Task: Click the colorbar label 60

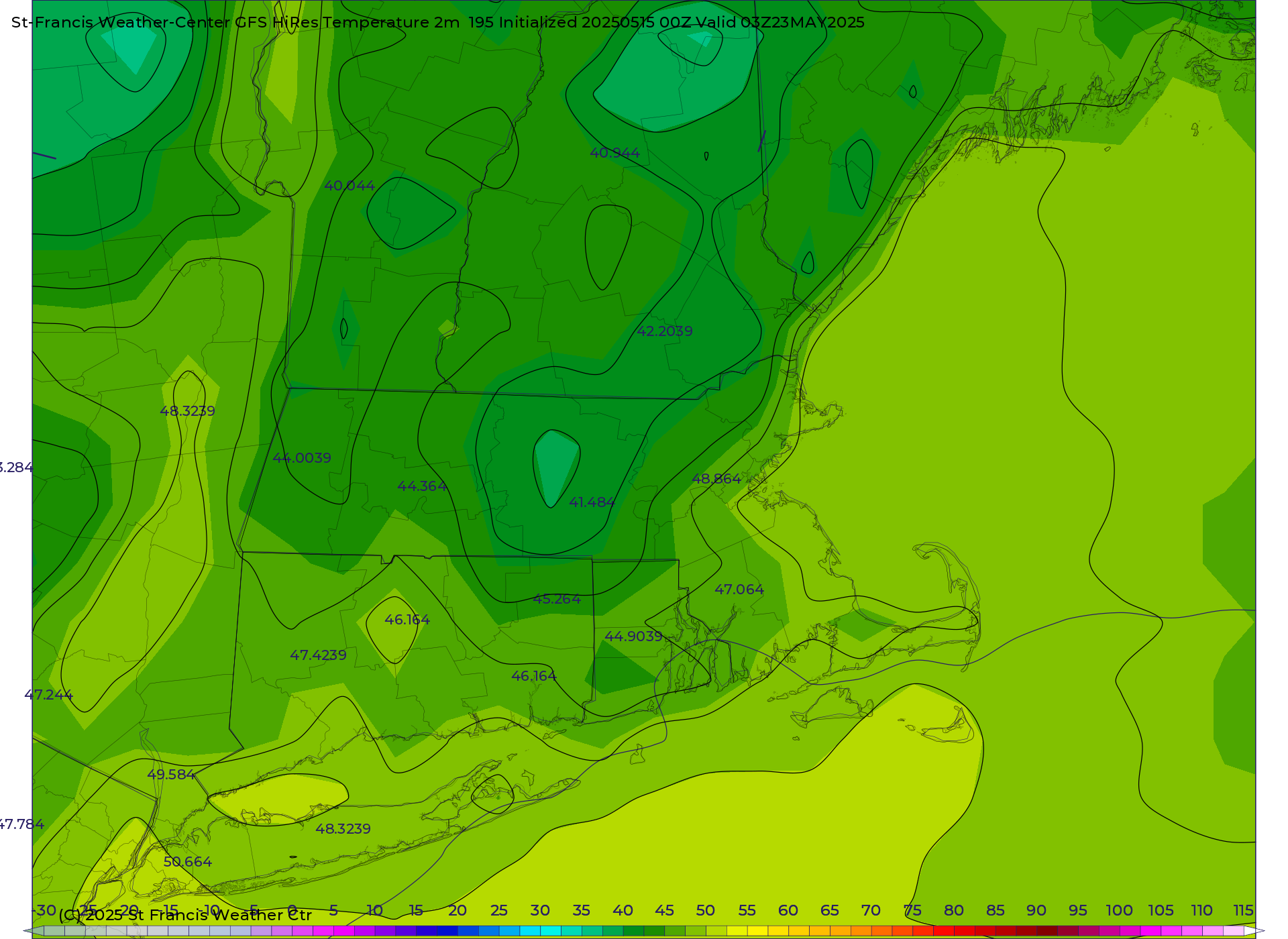Action: pyautogui.click(x=788, y=911)
